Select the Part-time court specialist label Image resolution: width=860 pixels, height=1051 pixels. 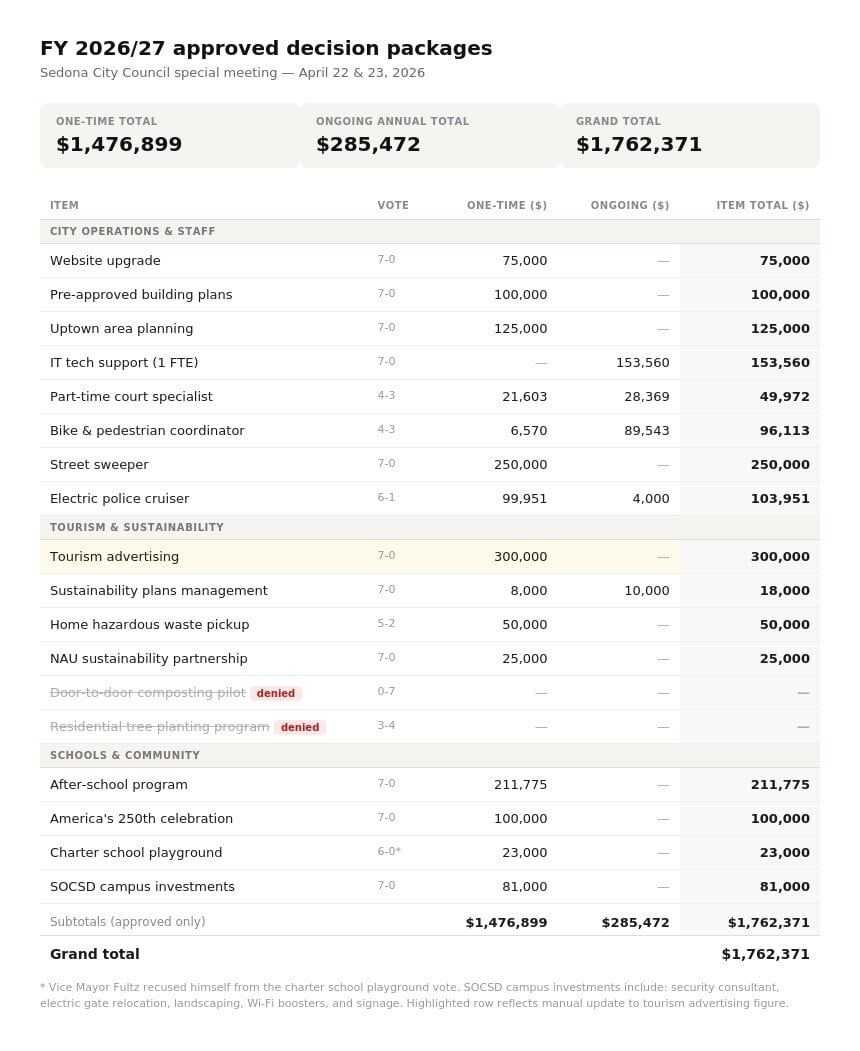pyautogui.click(x=131, y=397)
